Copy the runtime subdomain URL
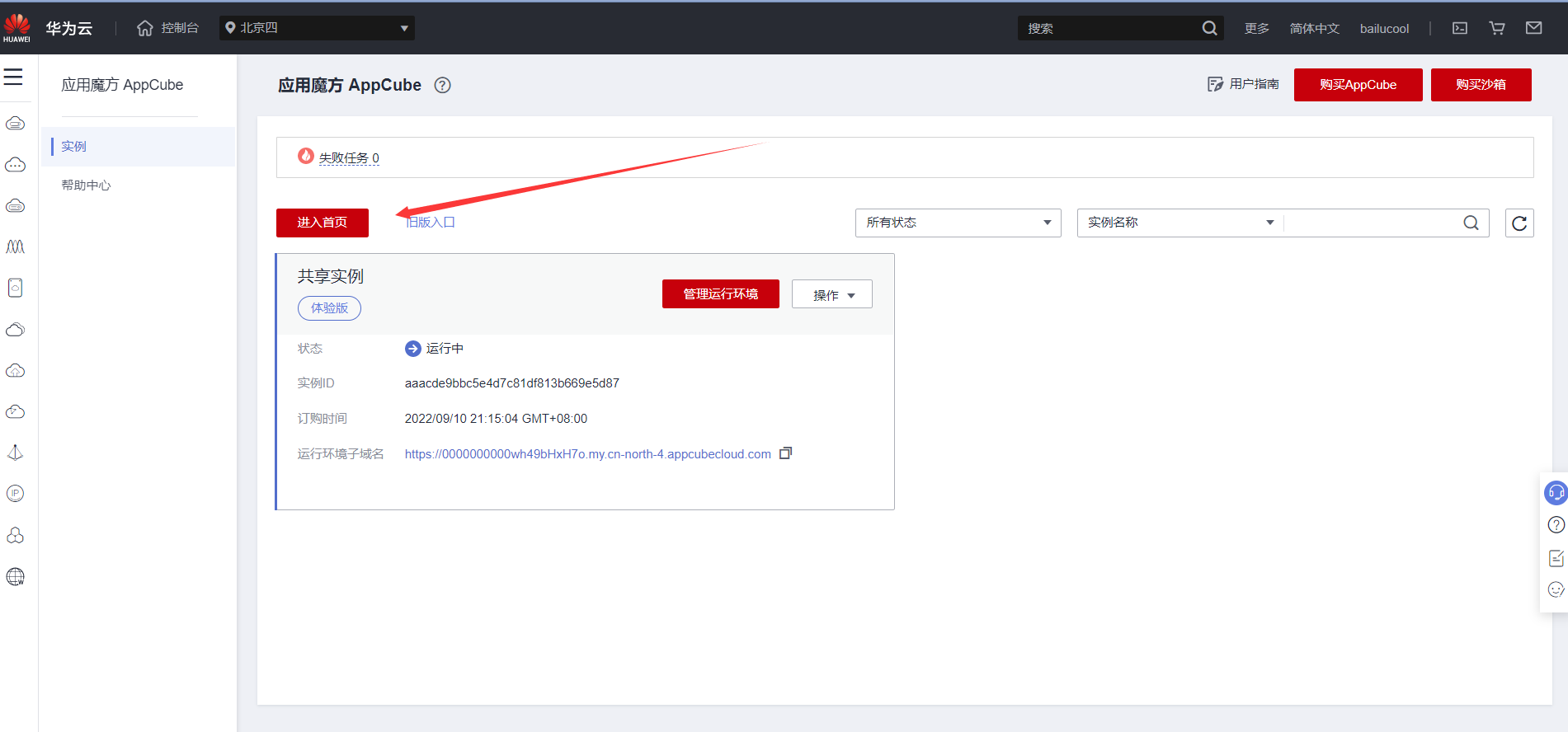Image resolution: width=1568 pixels, height=732 pixels. pyautogui.click(x=786, y=453)
